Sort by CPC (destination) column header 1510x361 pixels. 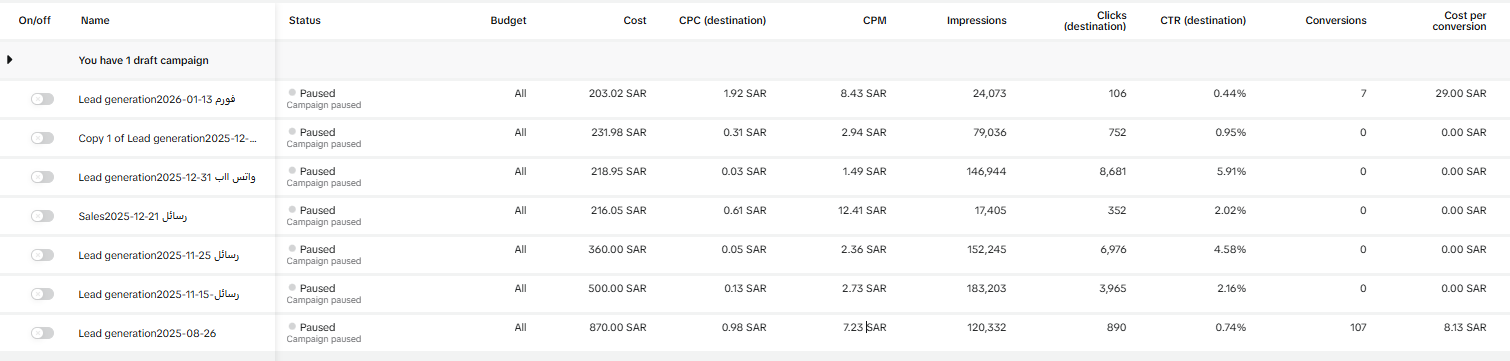(x=722, y=20)
